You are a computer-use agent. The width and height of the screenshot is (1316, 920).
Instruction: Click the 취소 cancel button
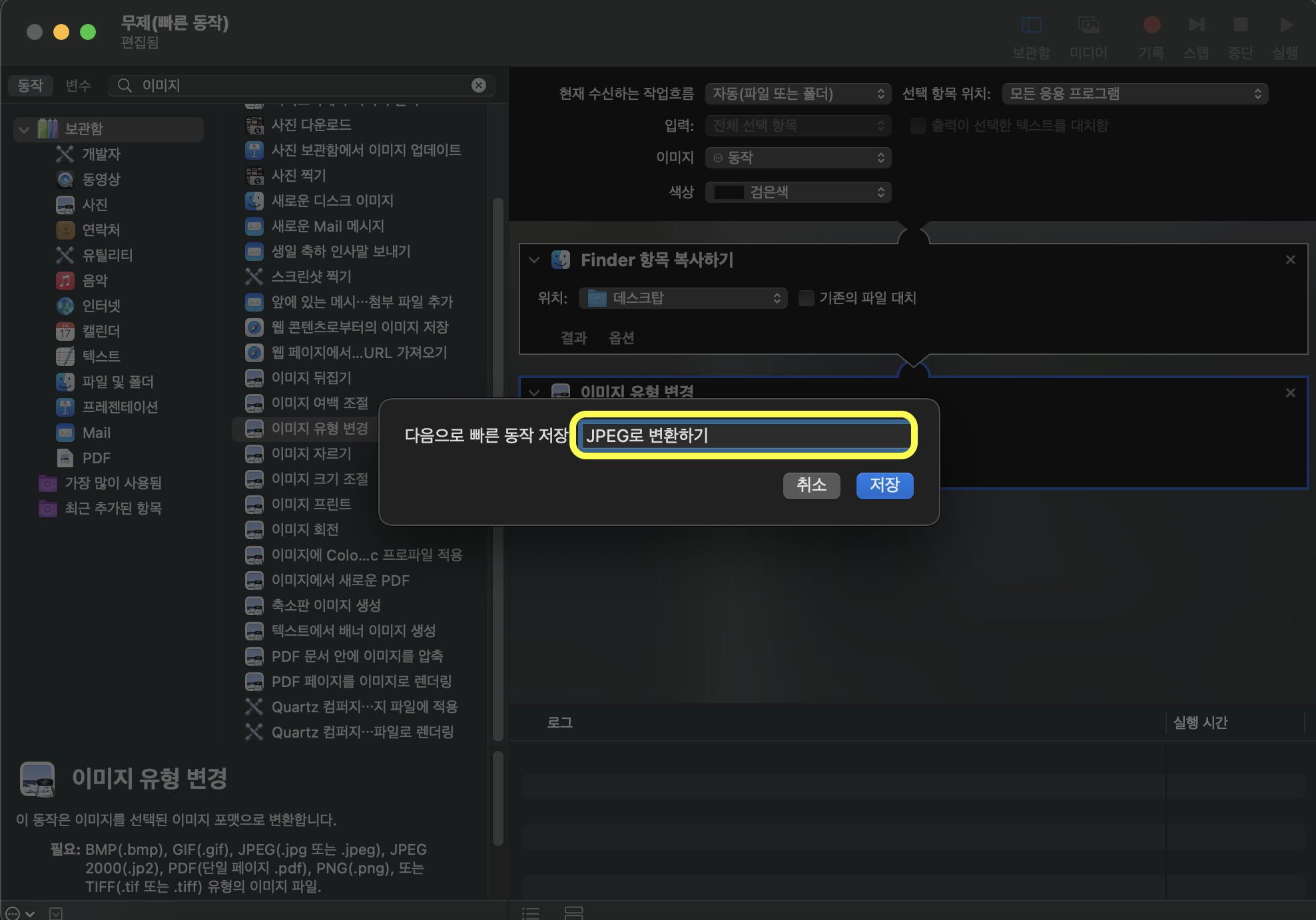[x=811, y=485]
